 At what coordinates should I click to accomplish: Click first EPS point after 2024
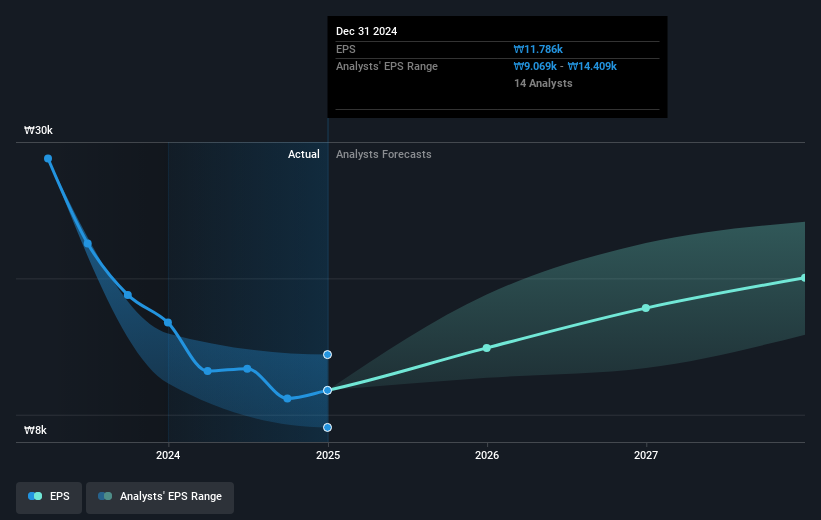tap(207, 371)
